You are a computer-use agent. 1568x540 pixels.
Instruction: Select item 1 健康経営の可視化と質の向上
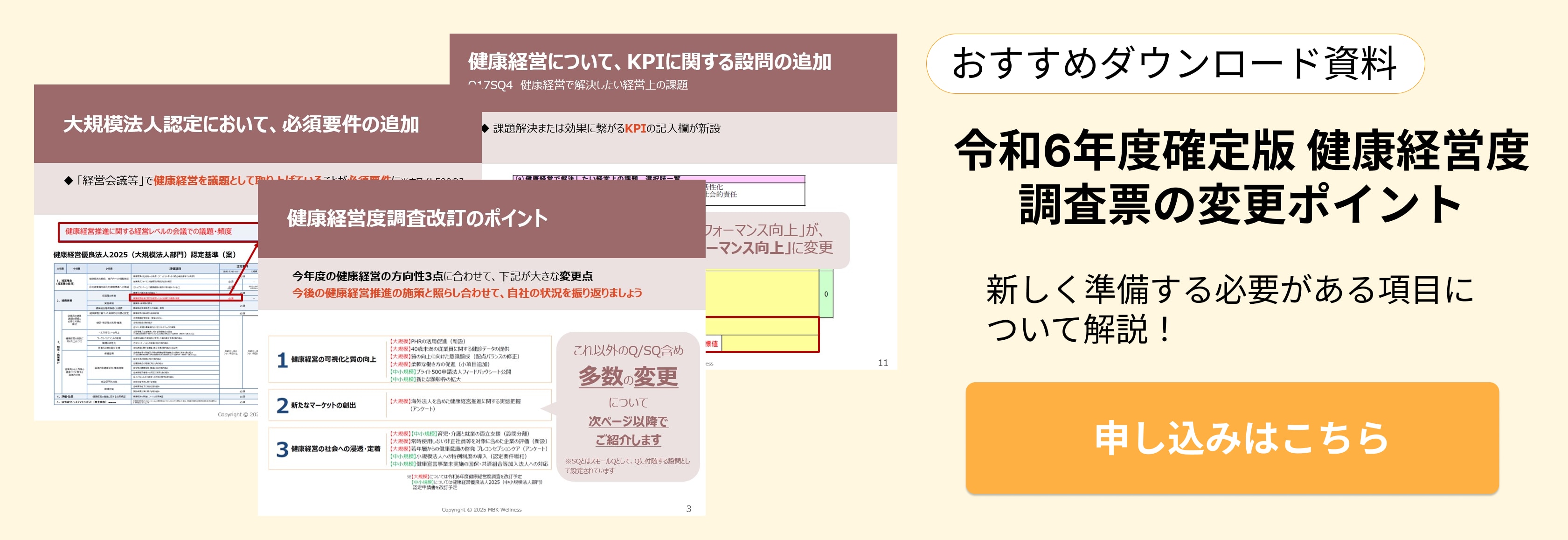coord(333,359)
